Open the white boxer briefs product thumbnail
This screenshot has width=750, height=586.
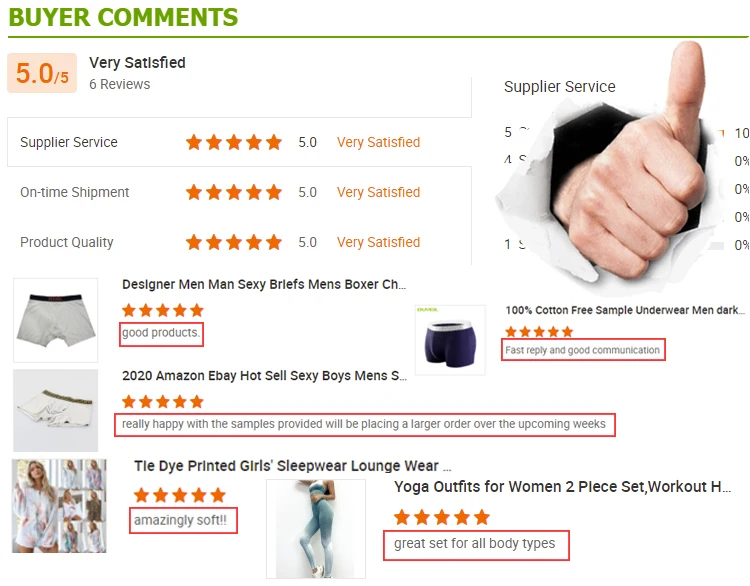(55, 320)
